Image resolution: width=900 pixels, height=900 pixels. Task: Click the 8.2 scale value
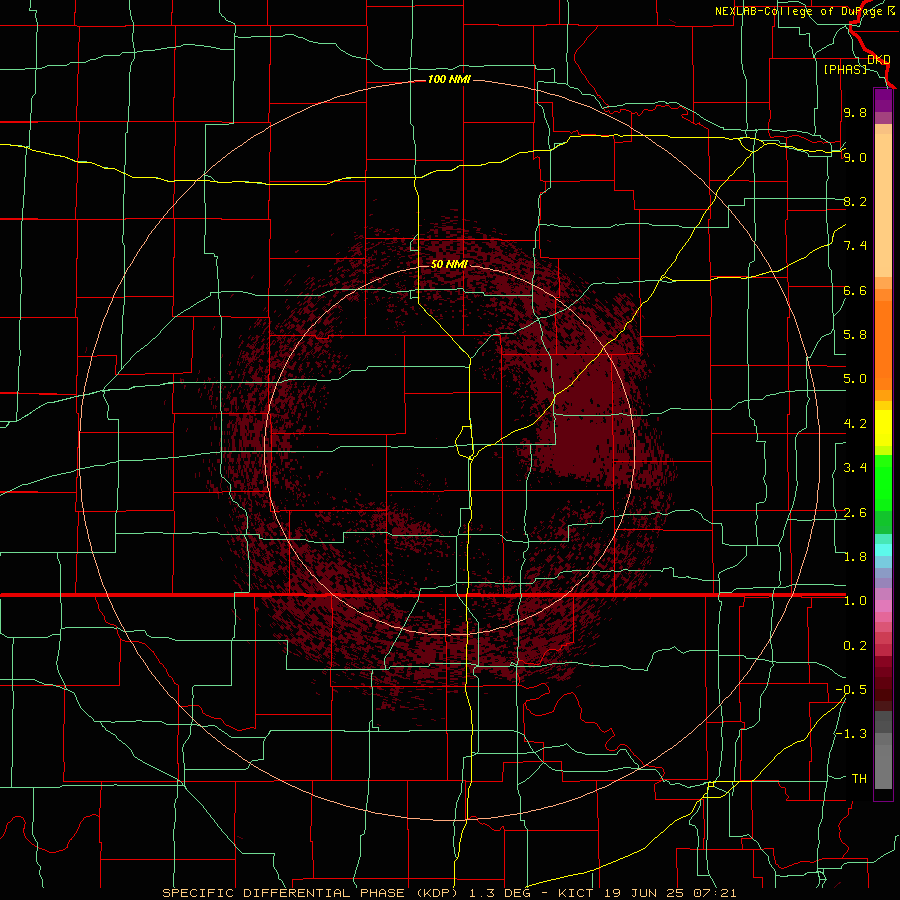[855, 201]
